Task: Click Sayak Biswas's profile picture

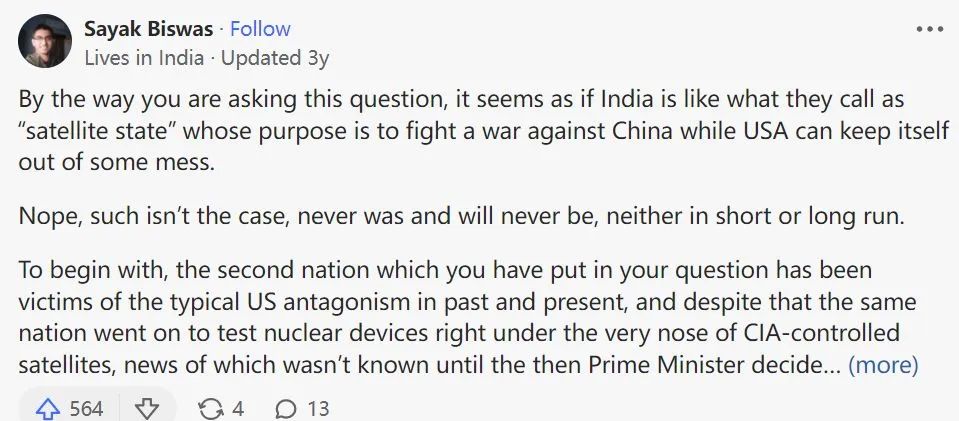Action: [x=45, y=42]
